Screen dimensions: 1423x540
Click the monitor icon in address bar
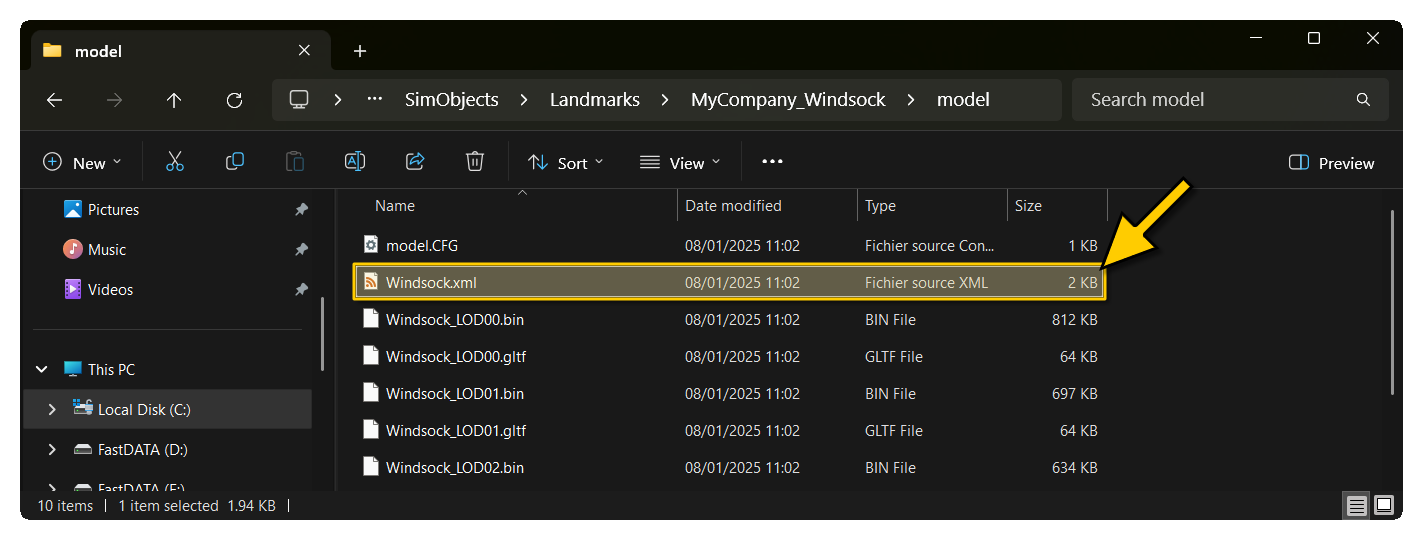point(299,99)
